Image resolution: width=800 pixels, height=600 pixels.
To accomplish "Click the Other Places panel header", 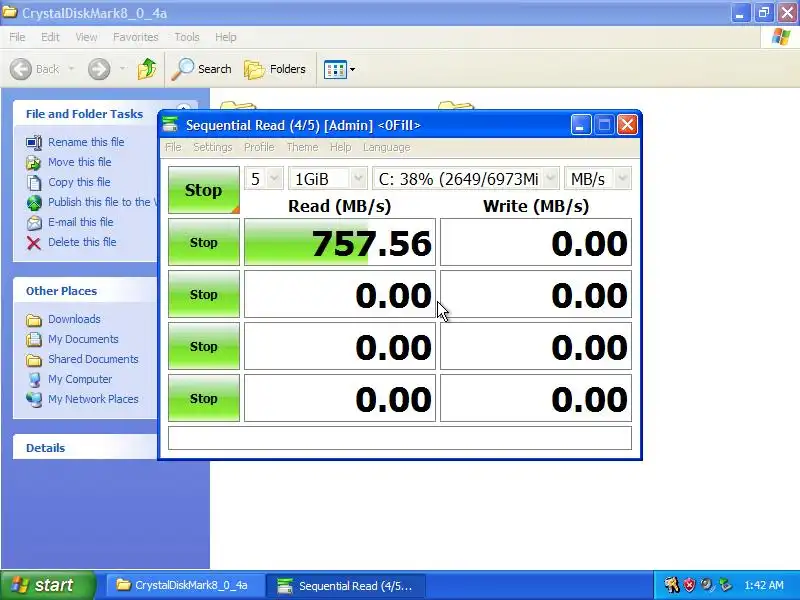I will click(x=86, y=291).
